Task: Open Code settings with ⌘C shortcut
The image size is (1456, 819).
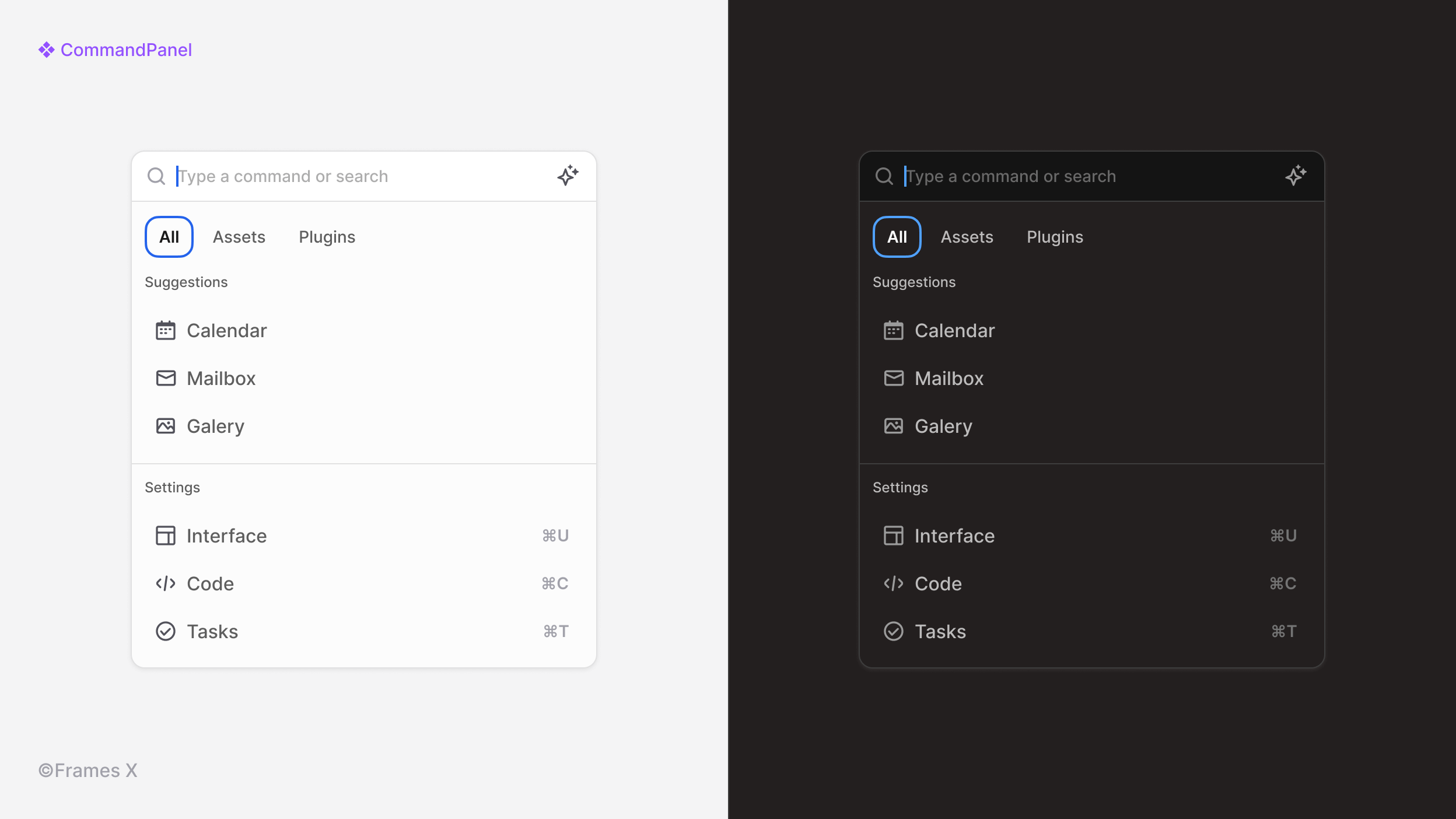Action: coord(364,583)
